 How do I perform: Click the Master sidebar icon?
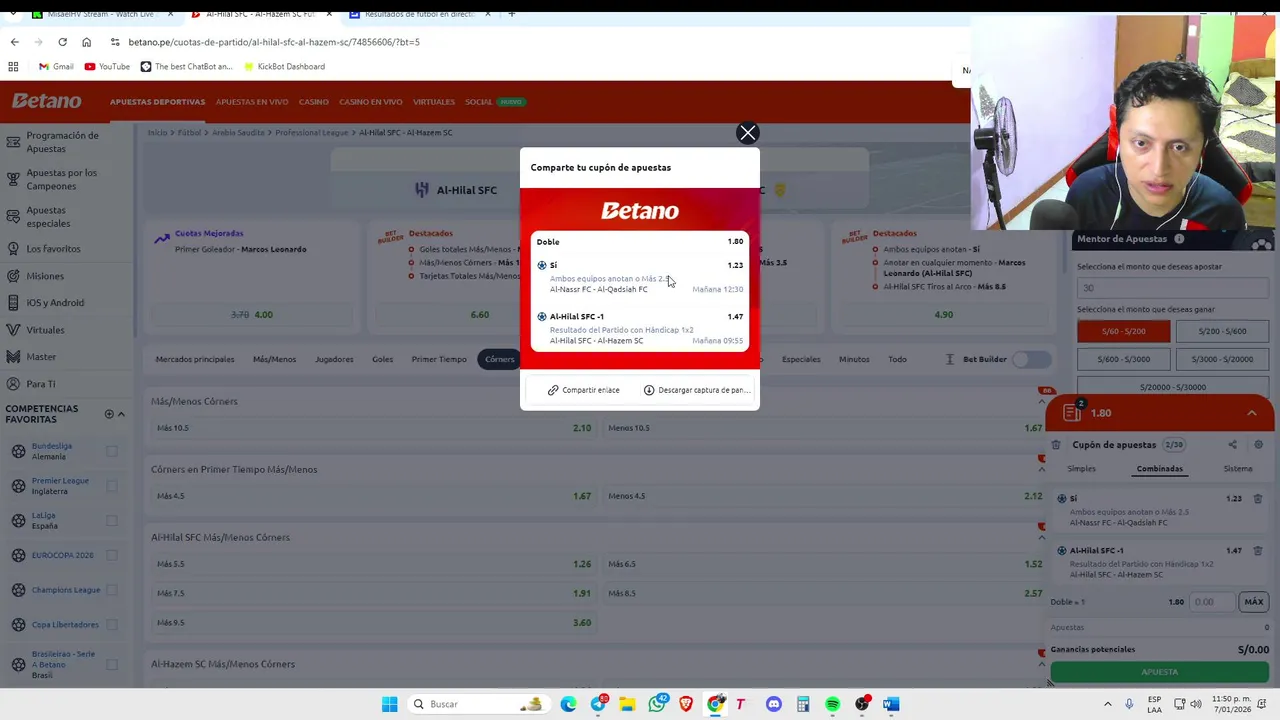point(13,357)
